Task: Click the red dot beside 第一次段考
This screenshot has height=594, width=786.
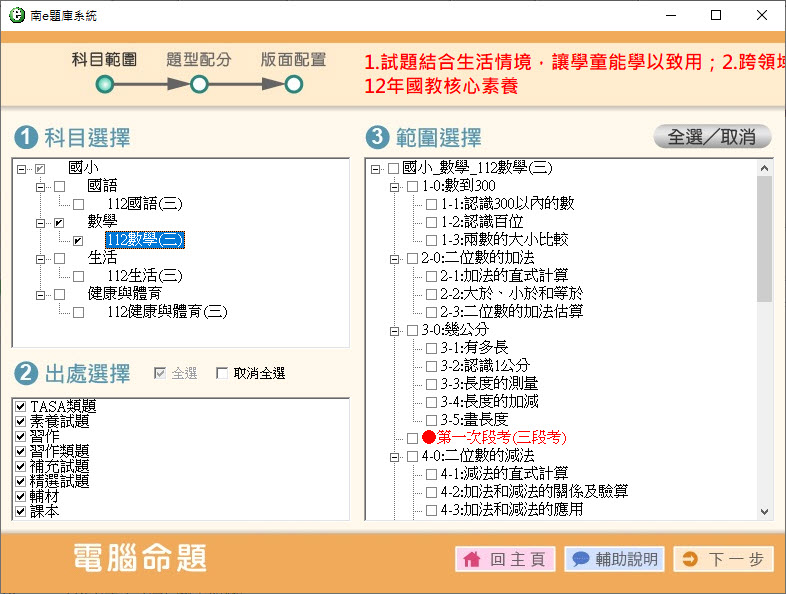Action: (x=429, y=438)
